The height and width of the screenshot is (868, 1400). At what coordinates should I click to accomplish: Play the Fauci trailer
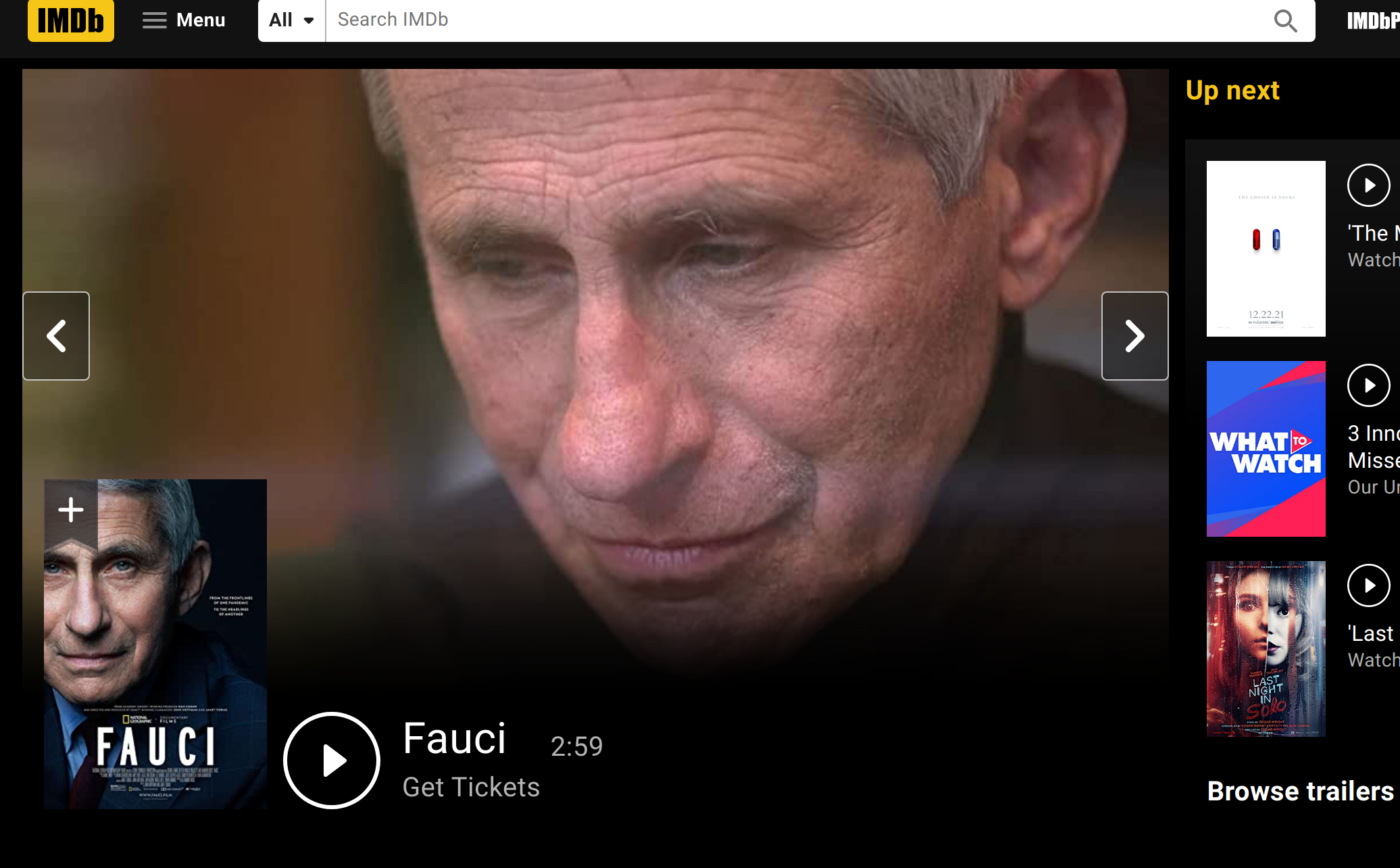(x=332, y=761)
